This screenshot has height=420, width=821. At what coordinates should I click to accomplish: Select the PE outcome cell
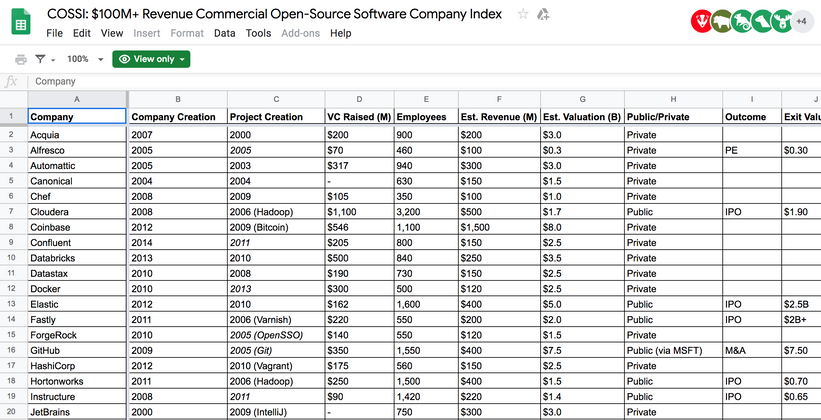pos(752,150)
